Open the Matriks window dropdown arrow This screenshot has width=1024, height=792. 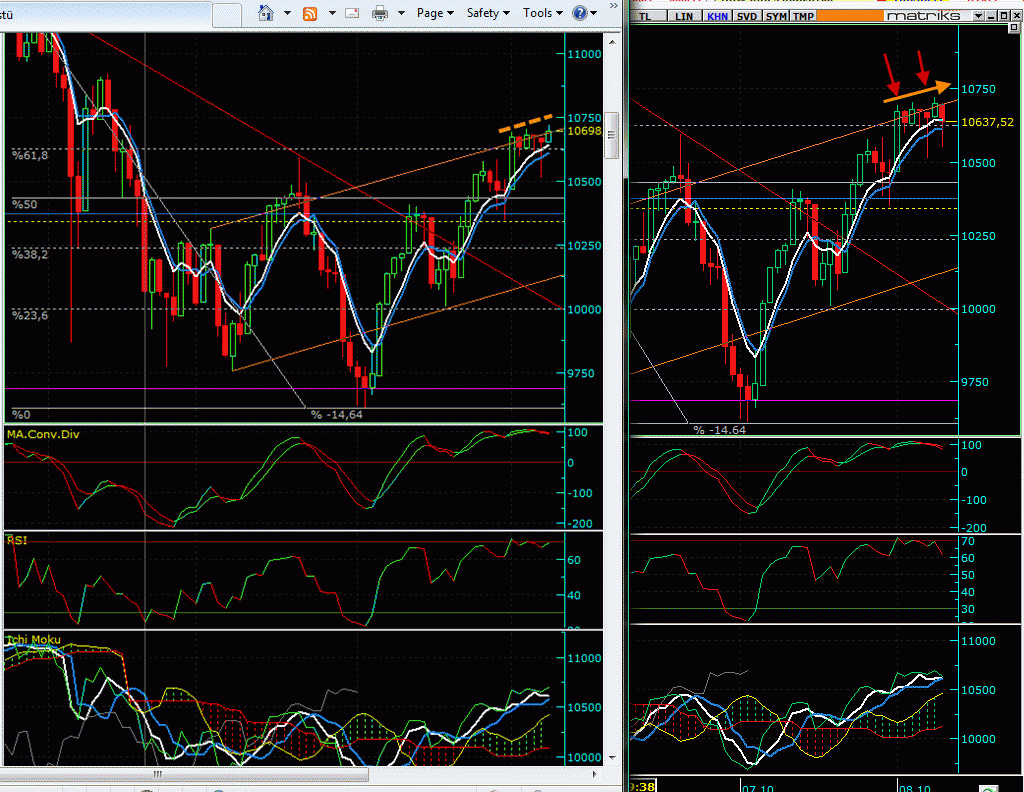pos(978,16)
